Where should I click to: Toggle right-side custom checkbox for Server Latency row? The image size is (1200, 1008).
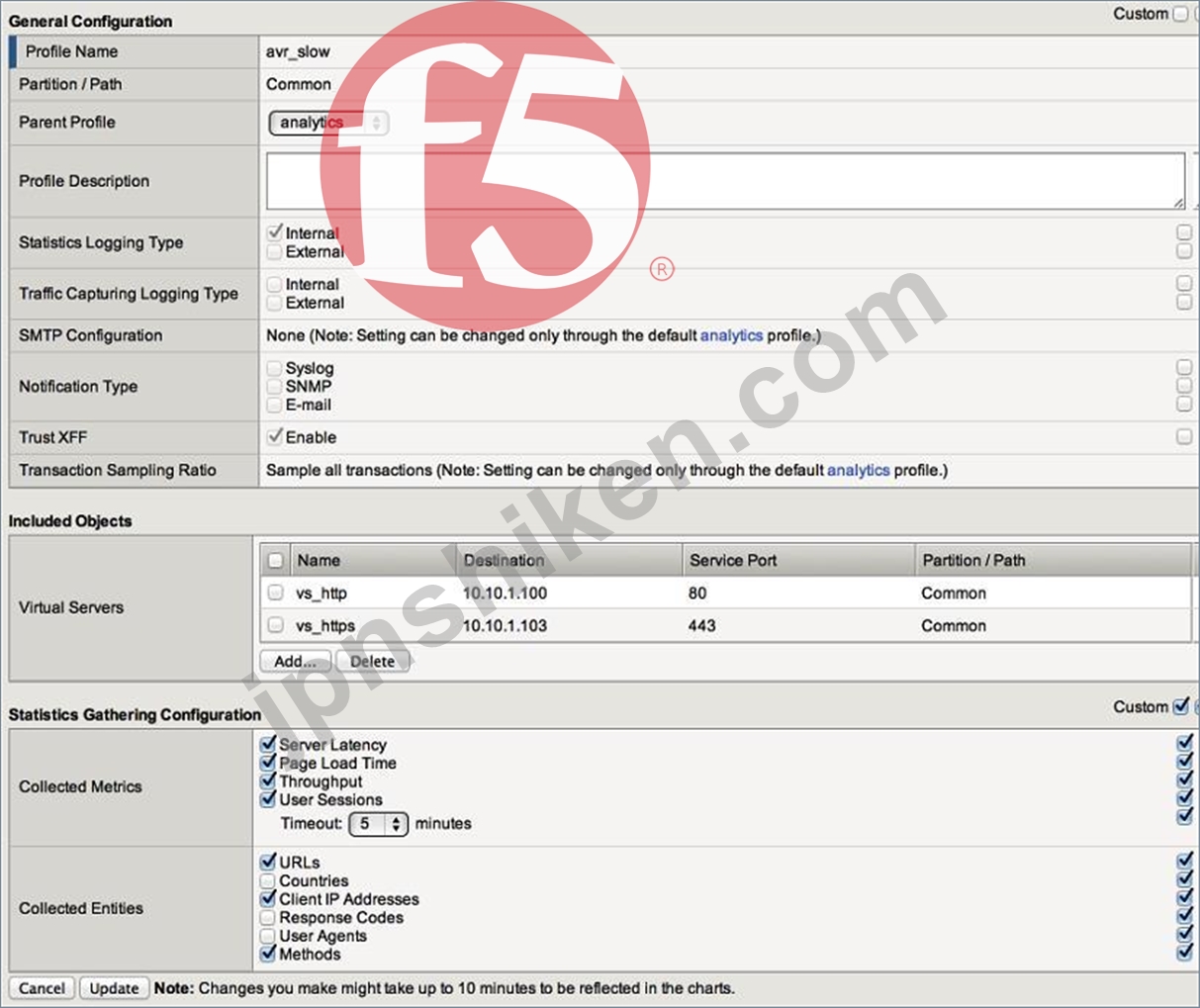pos(1185,743)
